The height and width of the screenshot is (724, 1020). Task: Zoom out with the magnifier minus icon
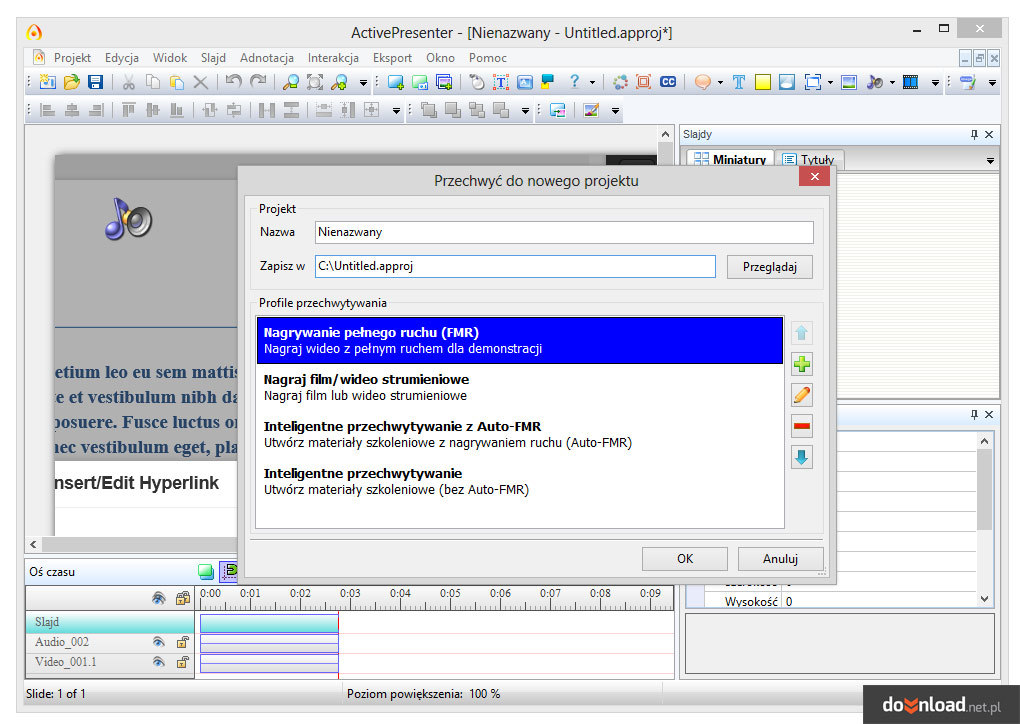pos(291,82)
